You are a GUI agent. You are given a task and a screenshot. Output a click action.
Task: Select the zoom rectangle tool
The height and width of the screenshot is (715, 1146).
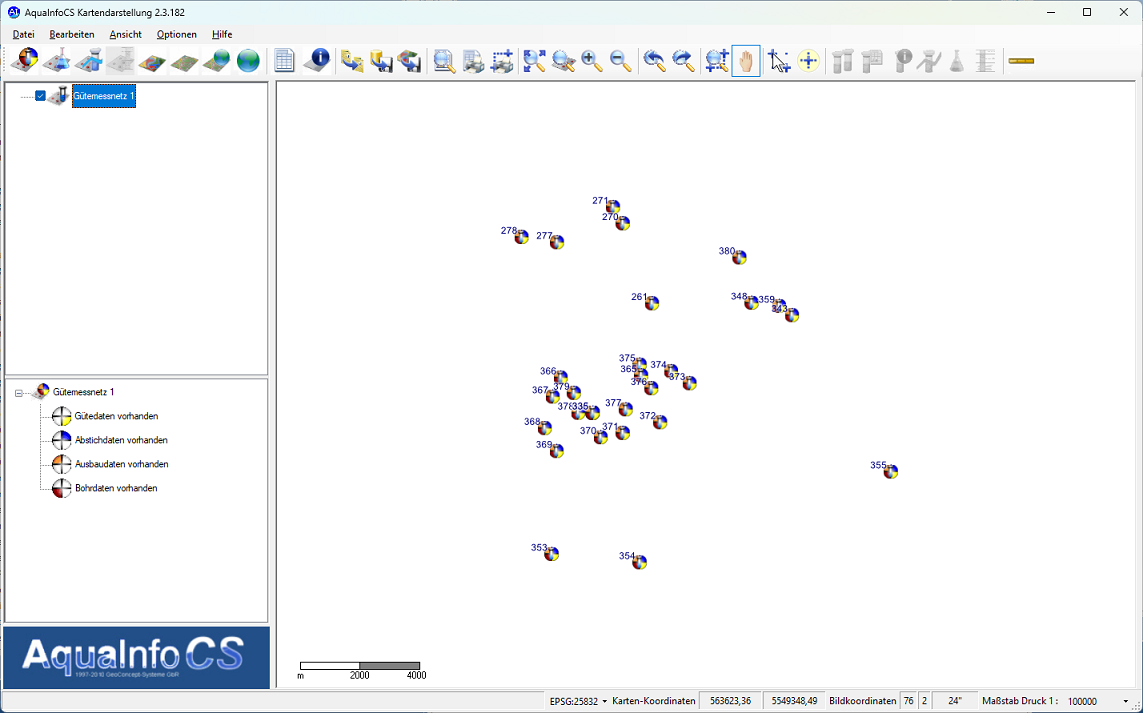(717, 61)
